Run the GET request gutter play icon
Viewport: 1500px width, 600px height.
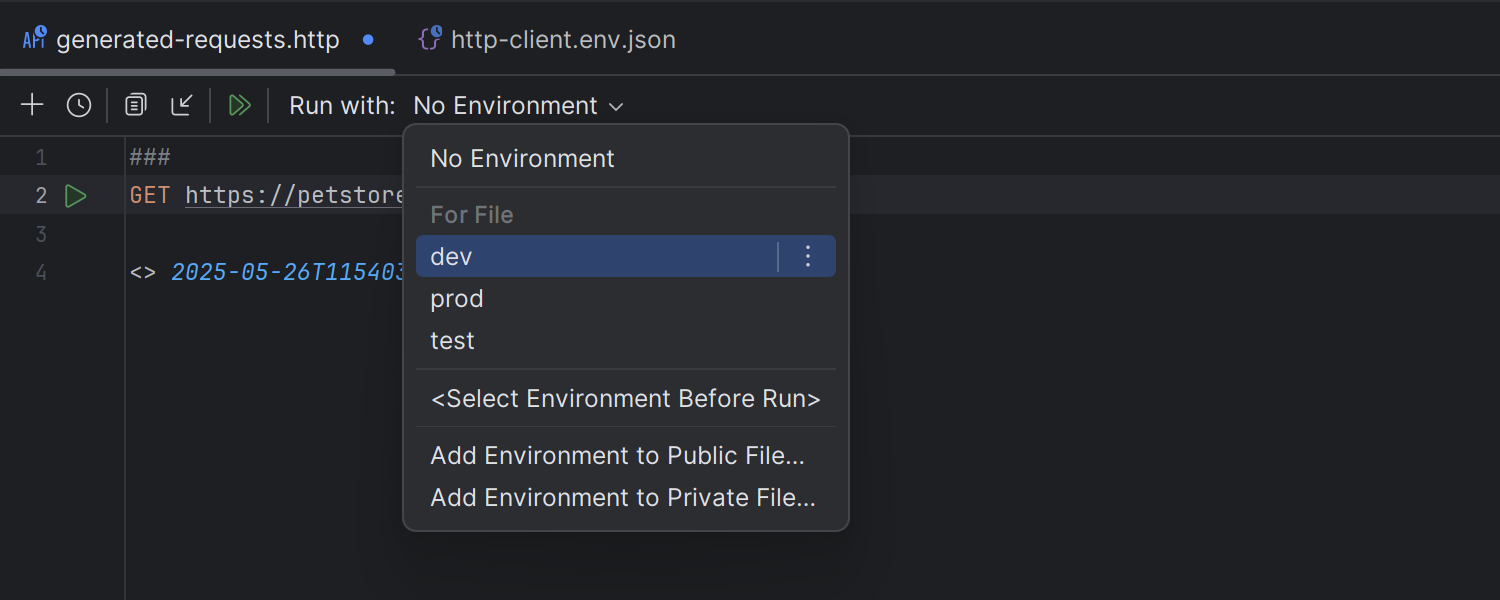coord(76,196)
